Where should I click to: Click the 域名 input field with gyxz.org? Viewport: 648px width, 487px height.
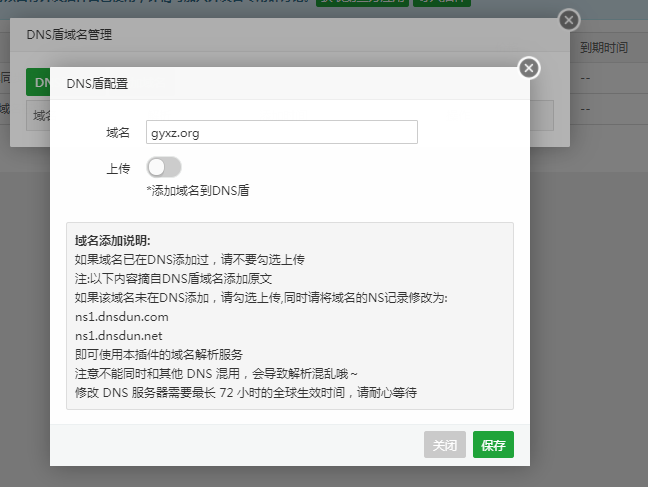282,132
